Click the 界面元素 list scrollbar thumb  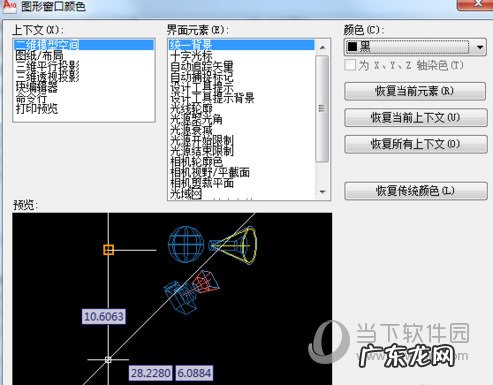pyautogui.click(x=322, y=109)
